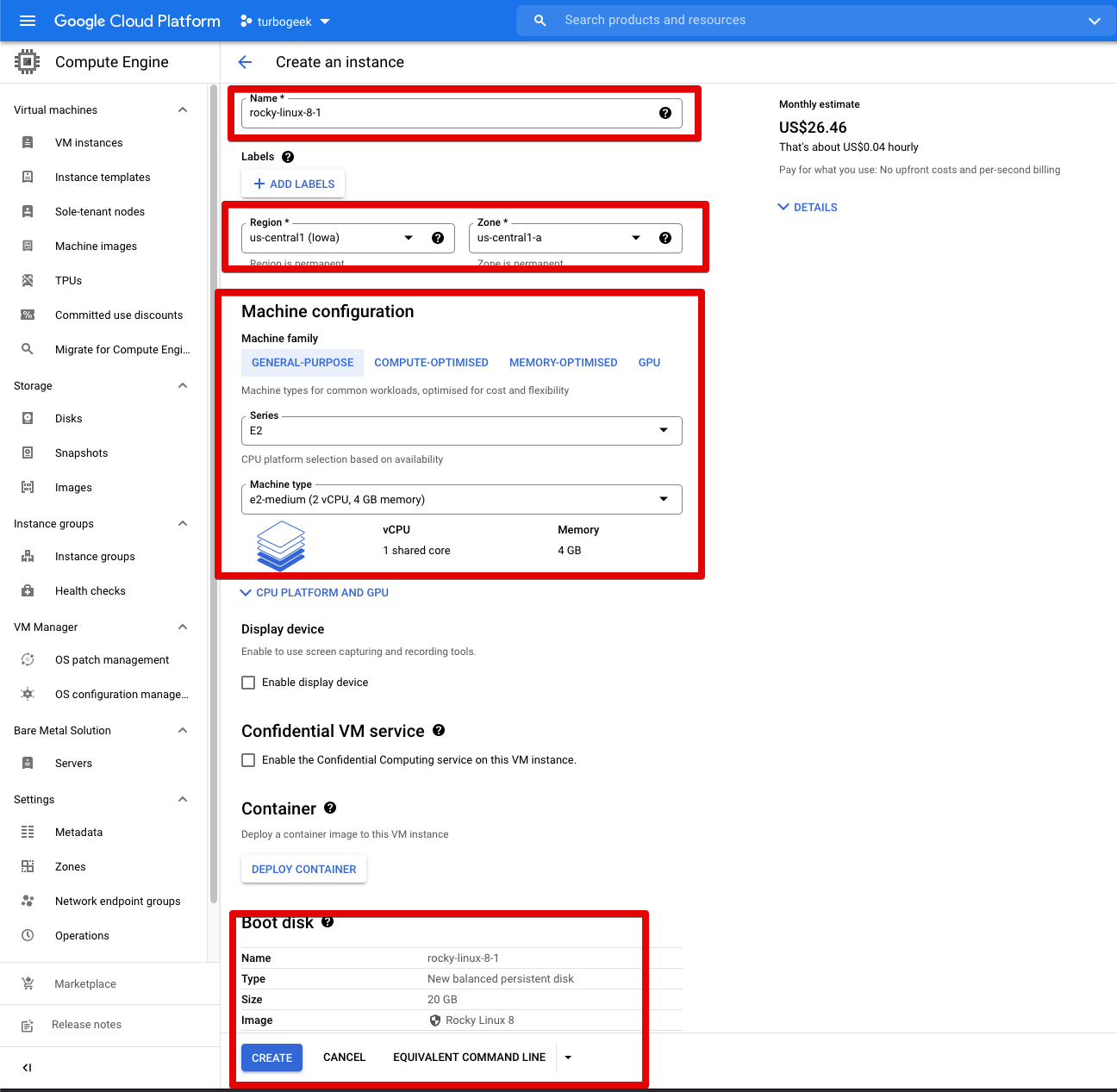Enable display device checkbox

coord(248,683)
